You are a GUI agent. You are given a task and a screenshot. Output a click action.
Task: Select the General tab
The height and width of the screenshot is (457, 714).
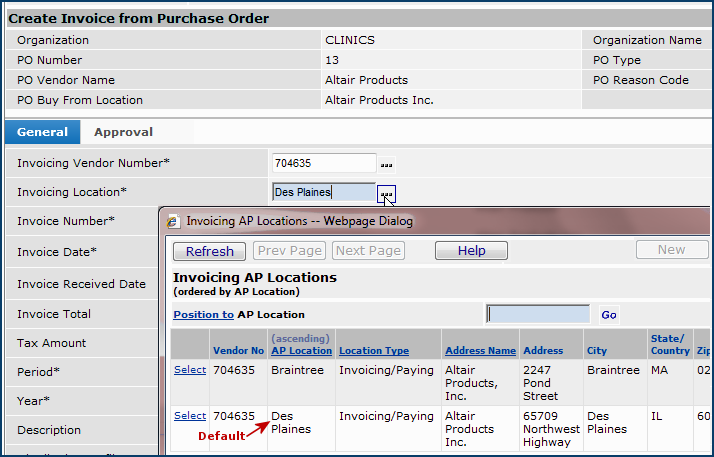(x=42, y=132)
